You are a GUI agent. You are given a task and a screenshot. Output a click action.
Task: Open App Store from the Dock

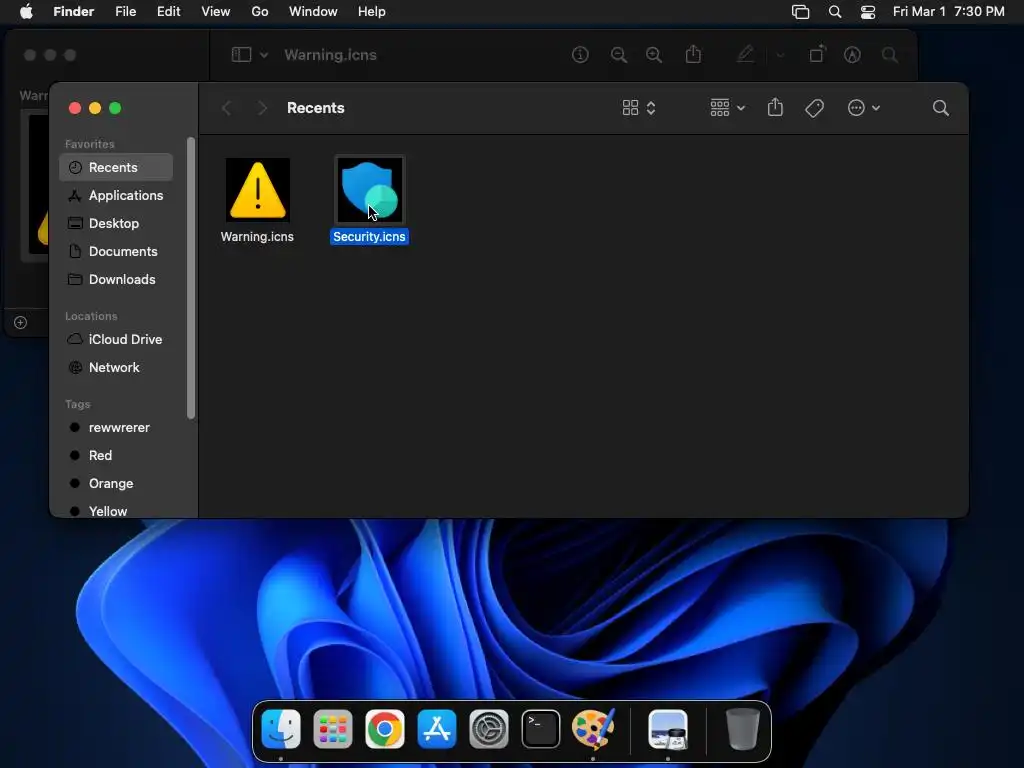[437, 729]
